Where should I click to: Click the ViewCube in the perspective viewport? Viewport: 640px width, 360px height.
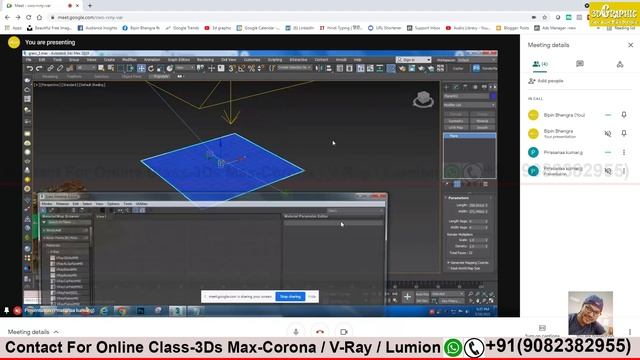(x=423, y=99)
